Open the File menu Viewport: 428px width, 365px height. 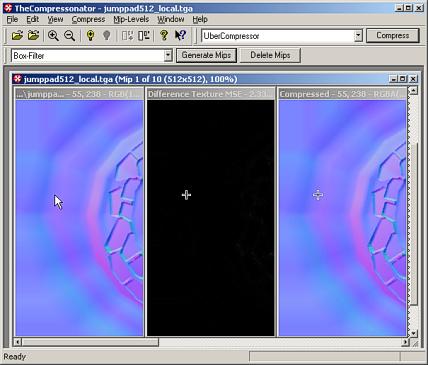pos(12,19)
